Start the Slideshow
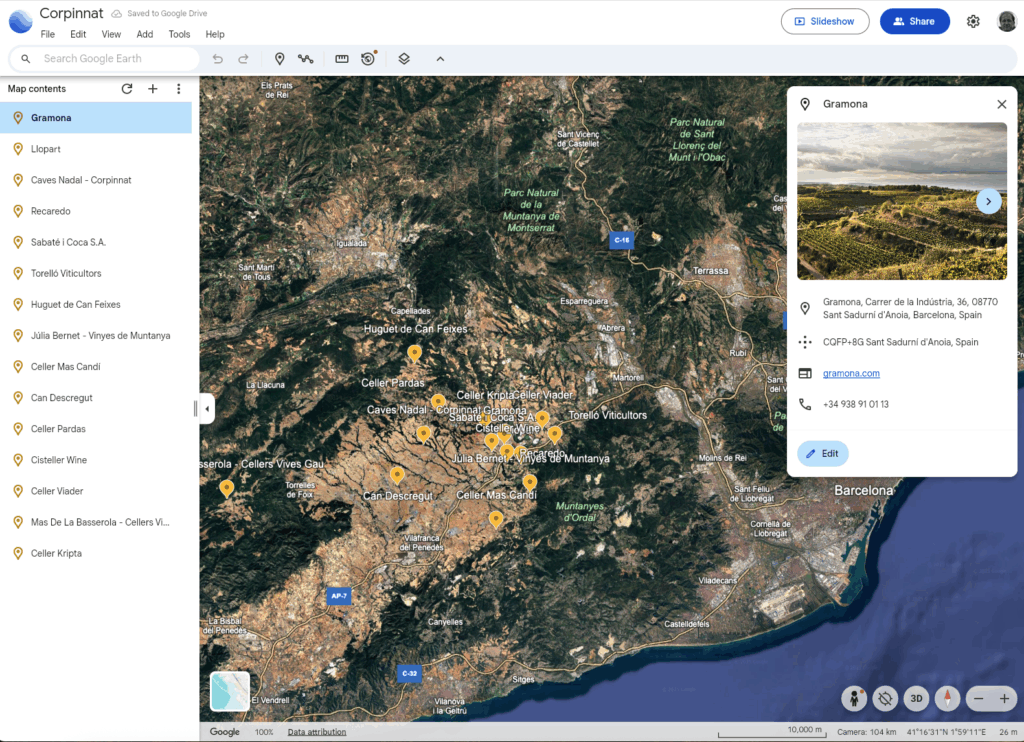 tap(825, 22)
